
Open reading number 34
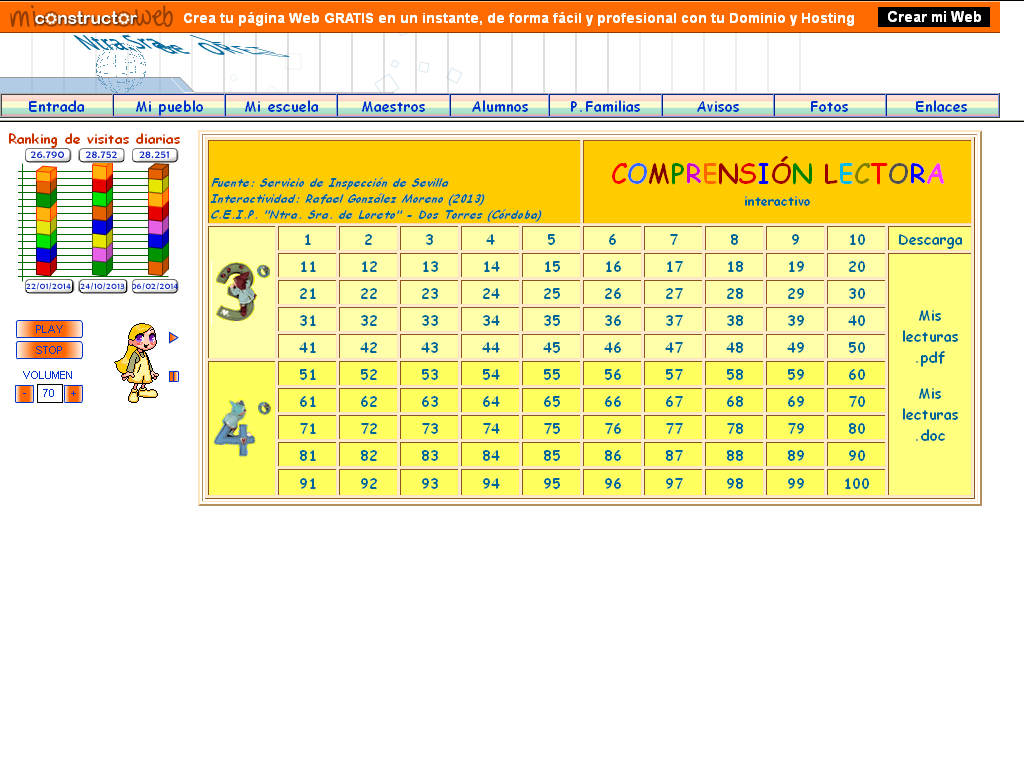(x=490, y=321)
